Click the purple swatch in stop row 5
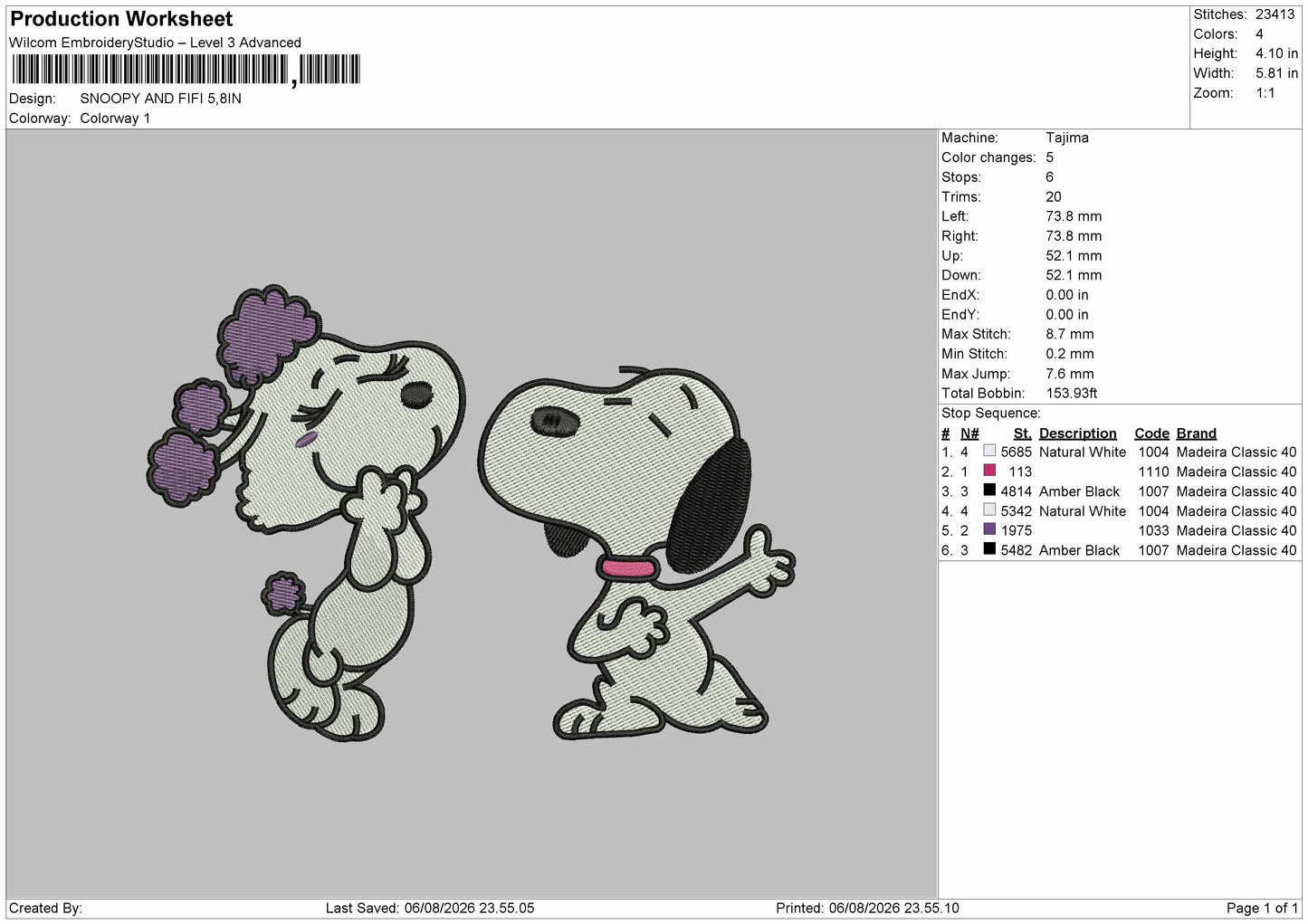1308x924 pixels. pyautogui.click(x=989, y=529)
